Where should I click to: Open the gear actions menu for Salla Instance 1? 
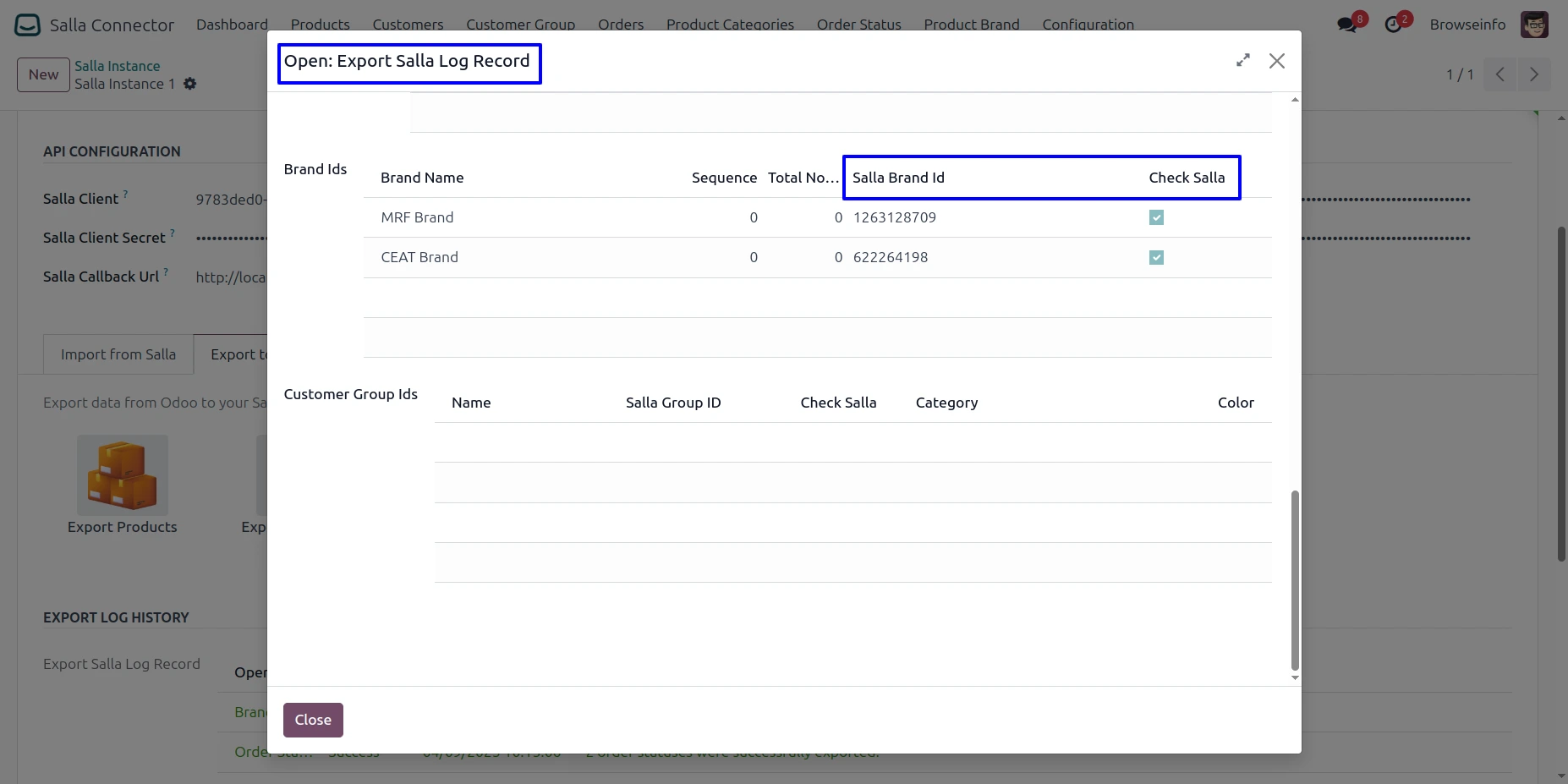190,84
